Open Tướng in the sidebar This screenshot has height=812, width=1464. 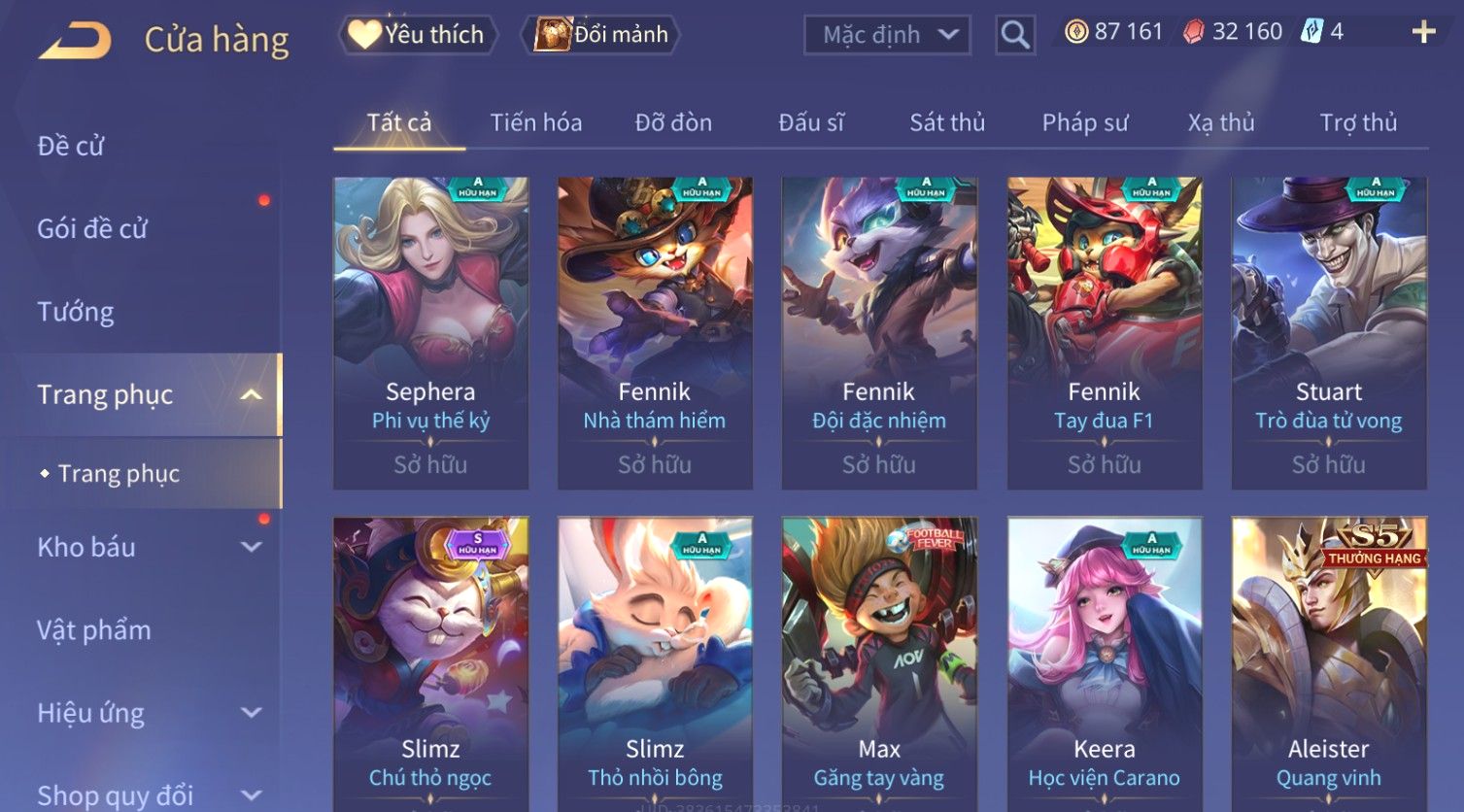pyautogui.click(x=76, y=312)
